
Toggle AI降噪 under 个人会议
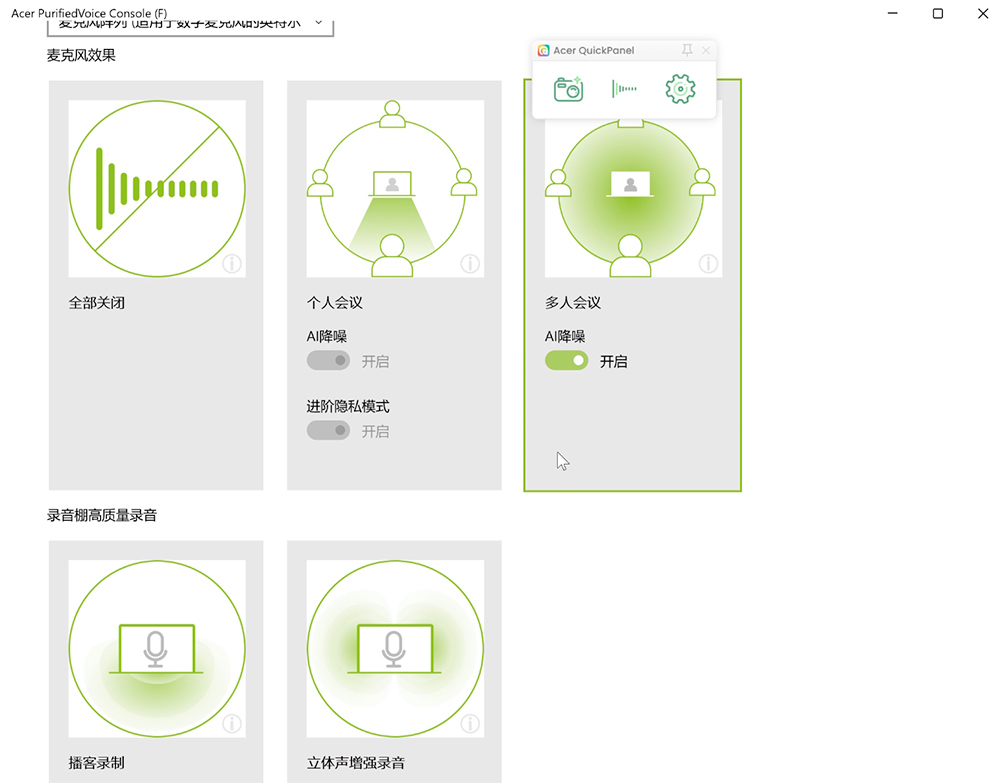[x=328, y=361]
